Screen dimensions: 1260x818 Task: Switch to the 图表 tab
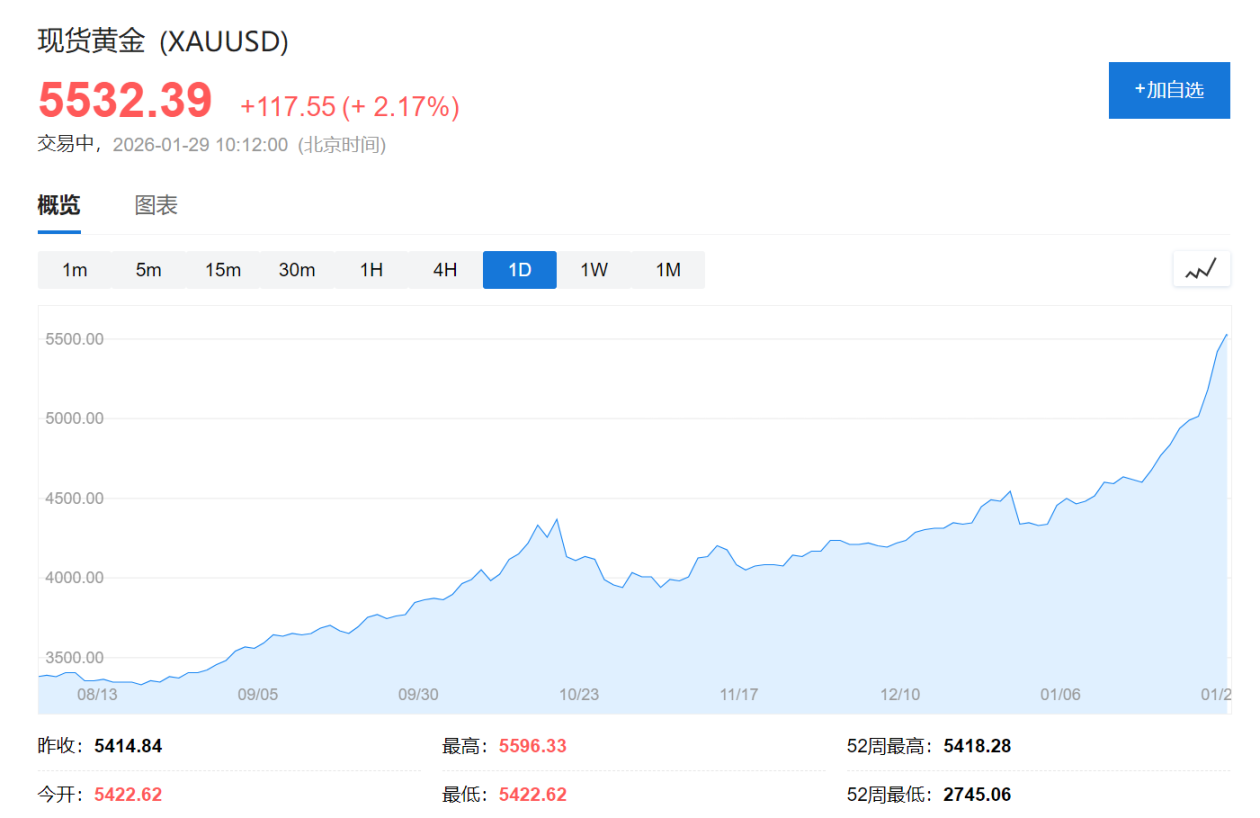(x=156, y=206)
